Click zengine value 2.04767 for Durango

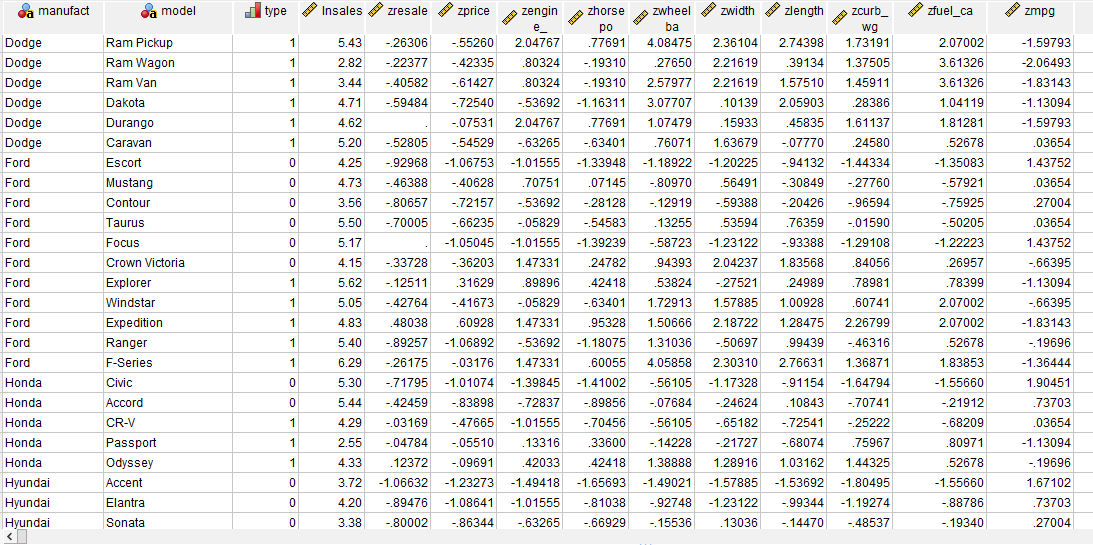(530, 123)
